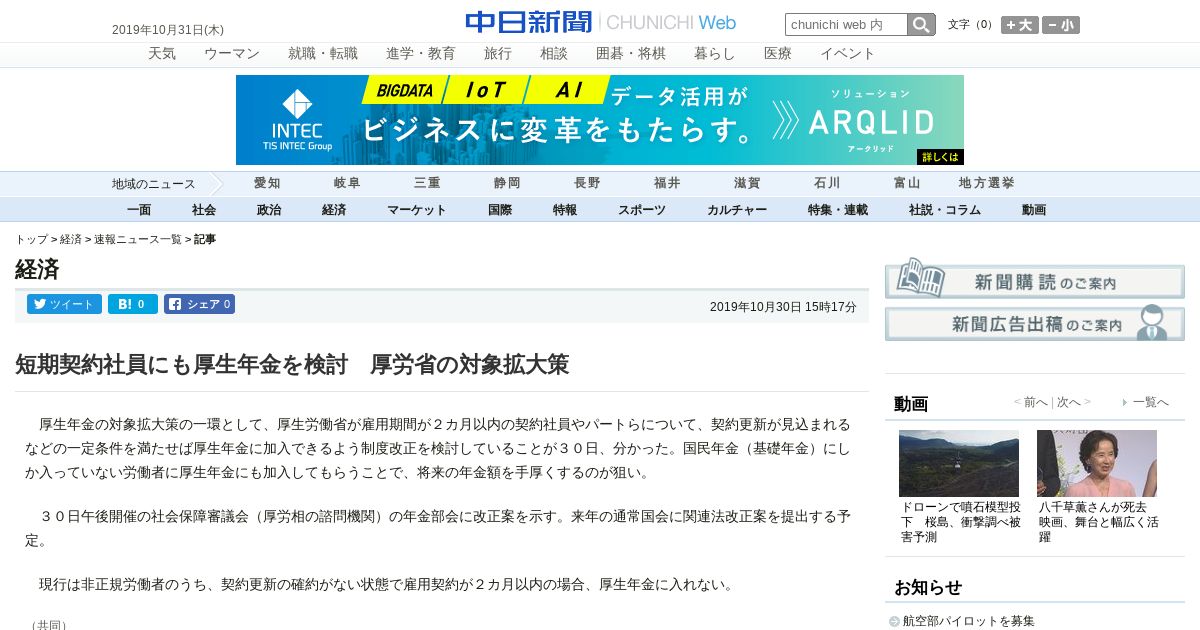Select 三重 regional news
This screenshot has width=1200, height=630.
pos(427,183)
